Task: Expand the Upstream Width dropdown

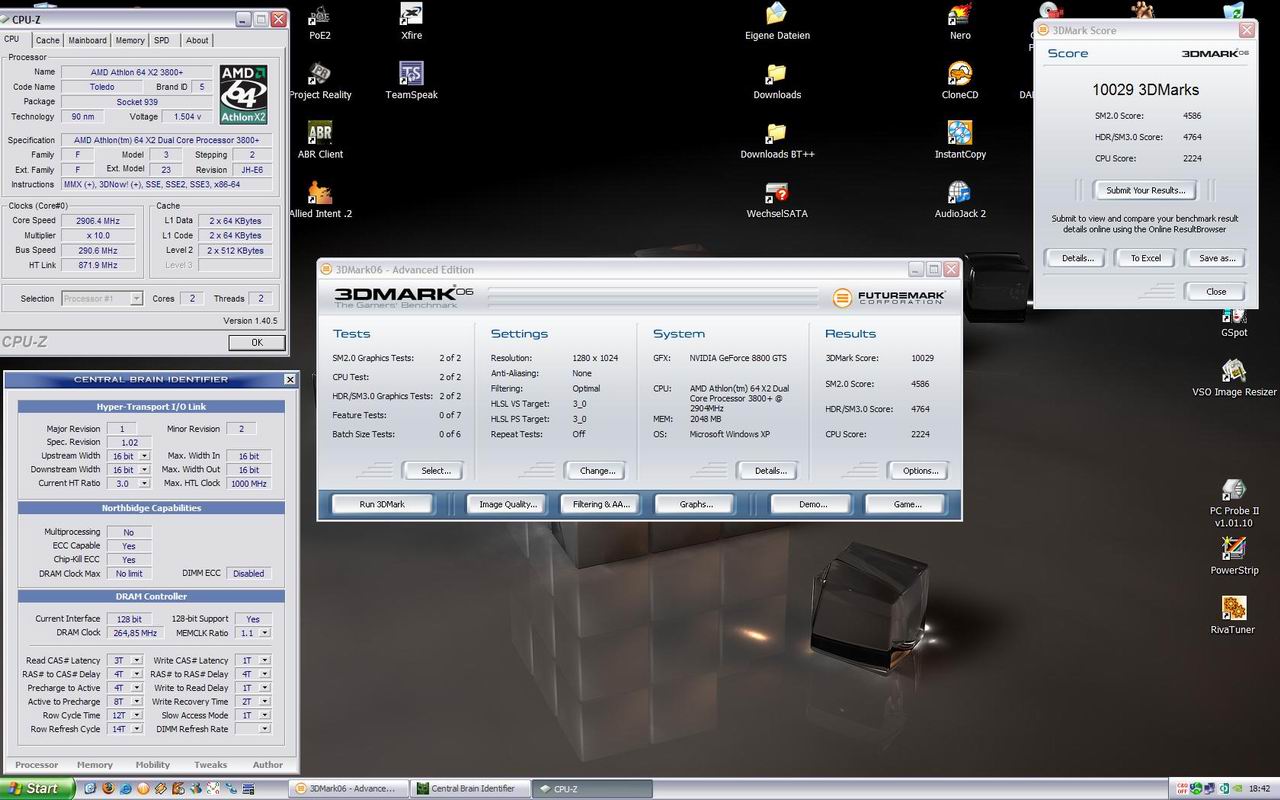Action: 144,456
